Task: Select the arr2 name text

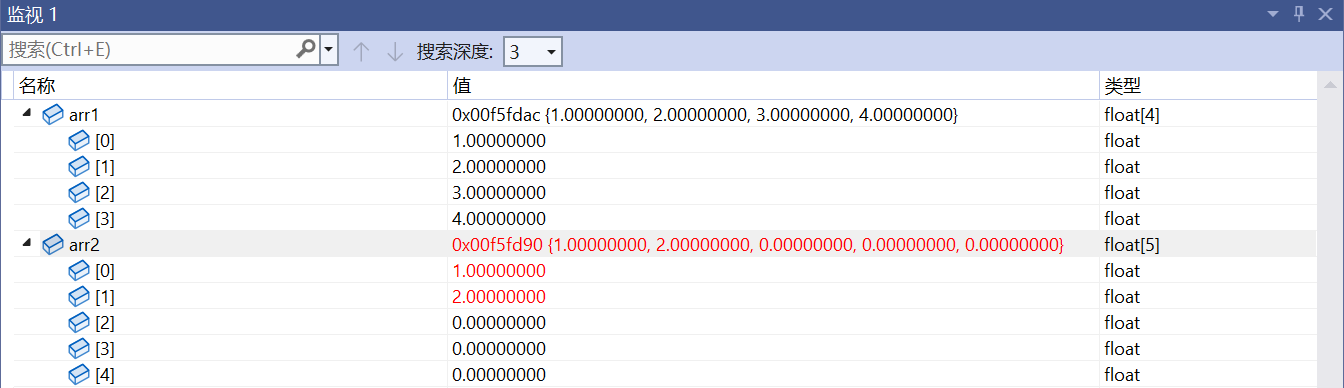Action: click(84, 246)
